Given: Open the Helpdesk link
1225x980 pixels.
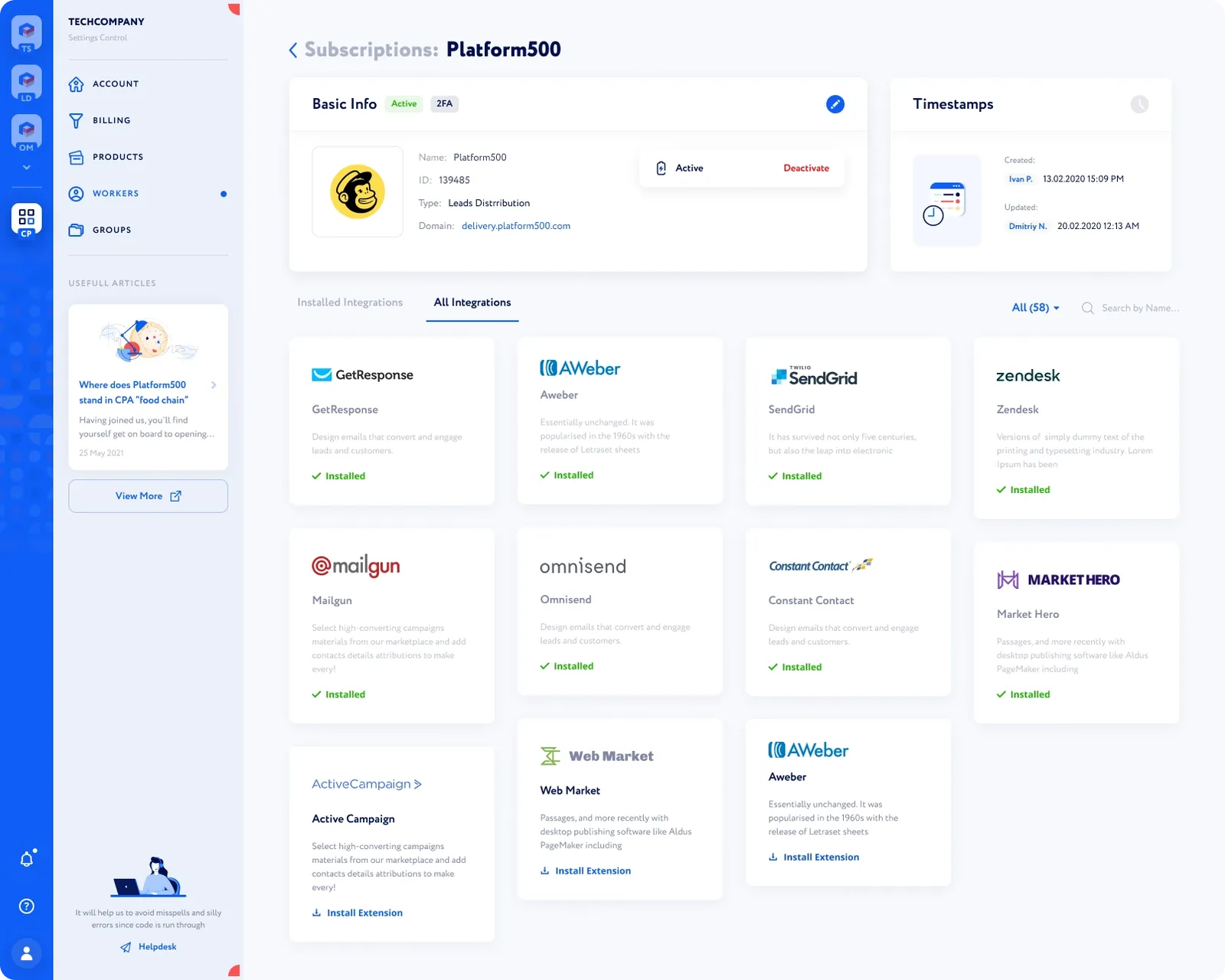Looking at the screenshot, I should tap(149, 947).
